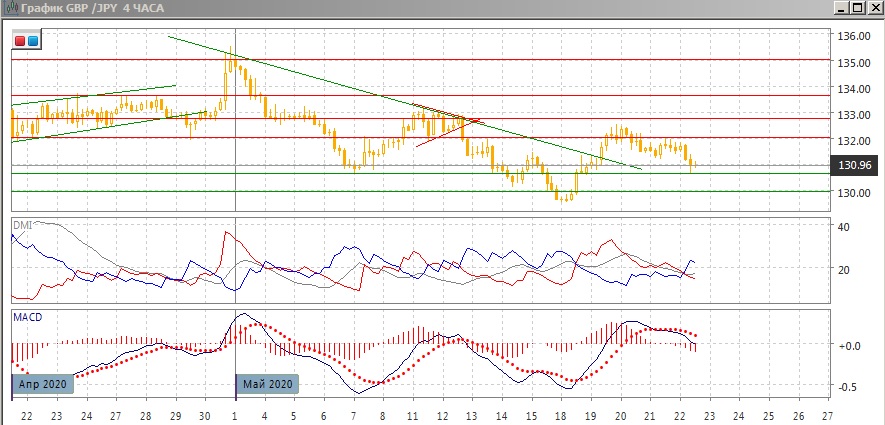The width and height of the screenshot is (885, 425).
Task: Click date 30 on the time axis
Action: tap(204, 414)
